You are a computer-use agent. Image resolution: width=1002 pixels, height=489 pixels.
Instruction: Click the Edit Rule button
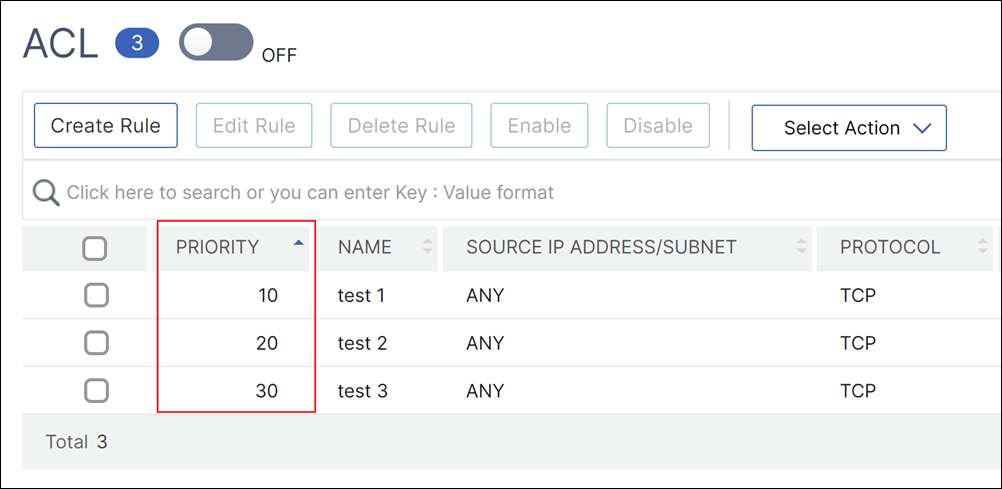point(254,125)
